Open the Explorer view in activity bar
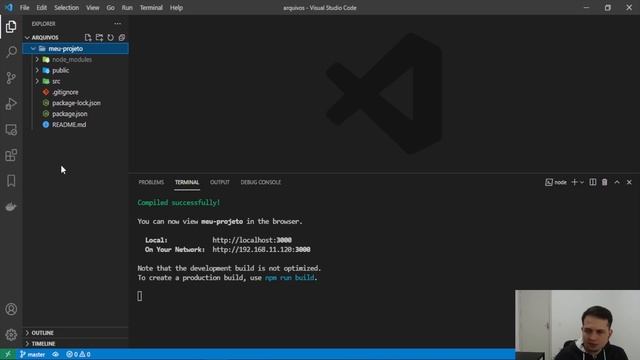The image size is (640, 360). [11, 27]
